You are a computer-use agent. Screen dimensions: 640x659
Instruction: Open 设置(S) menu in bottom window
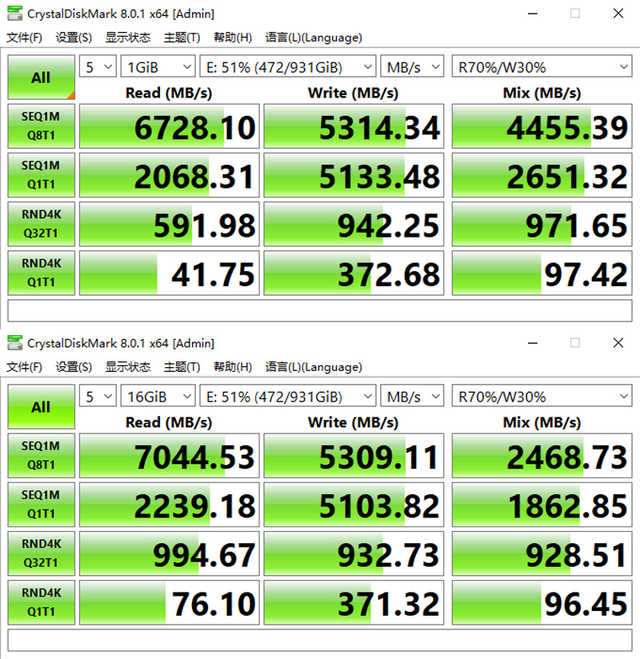pyautogui.click(x=74, y=367)
